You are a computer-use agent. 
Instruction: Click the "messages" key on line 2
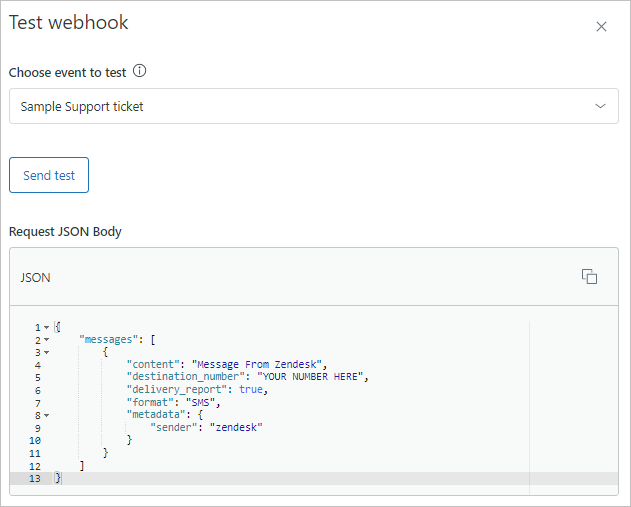(x=108, y=340)
